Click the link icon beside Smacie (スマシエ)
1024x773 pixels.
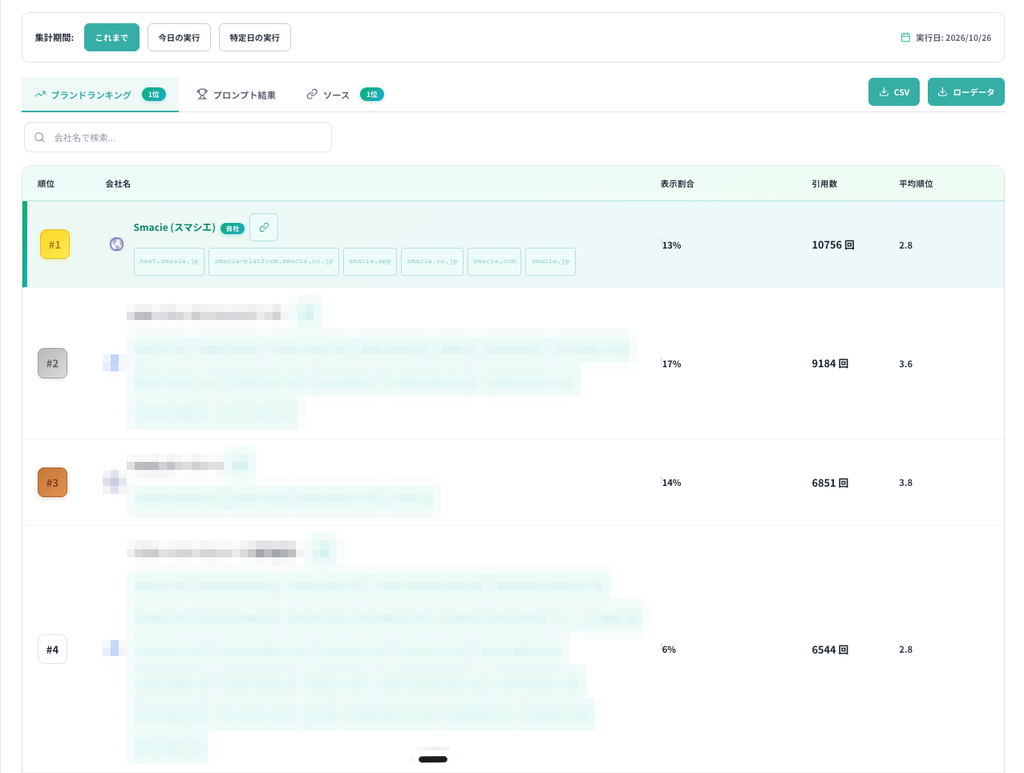[264, 227]
